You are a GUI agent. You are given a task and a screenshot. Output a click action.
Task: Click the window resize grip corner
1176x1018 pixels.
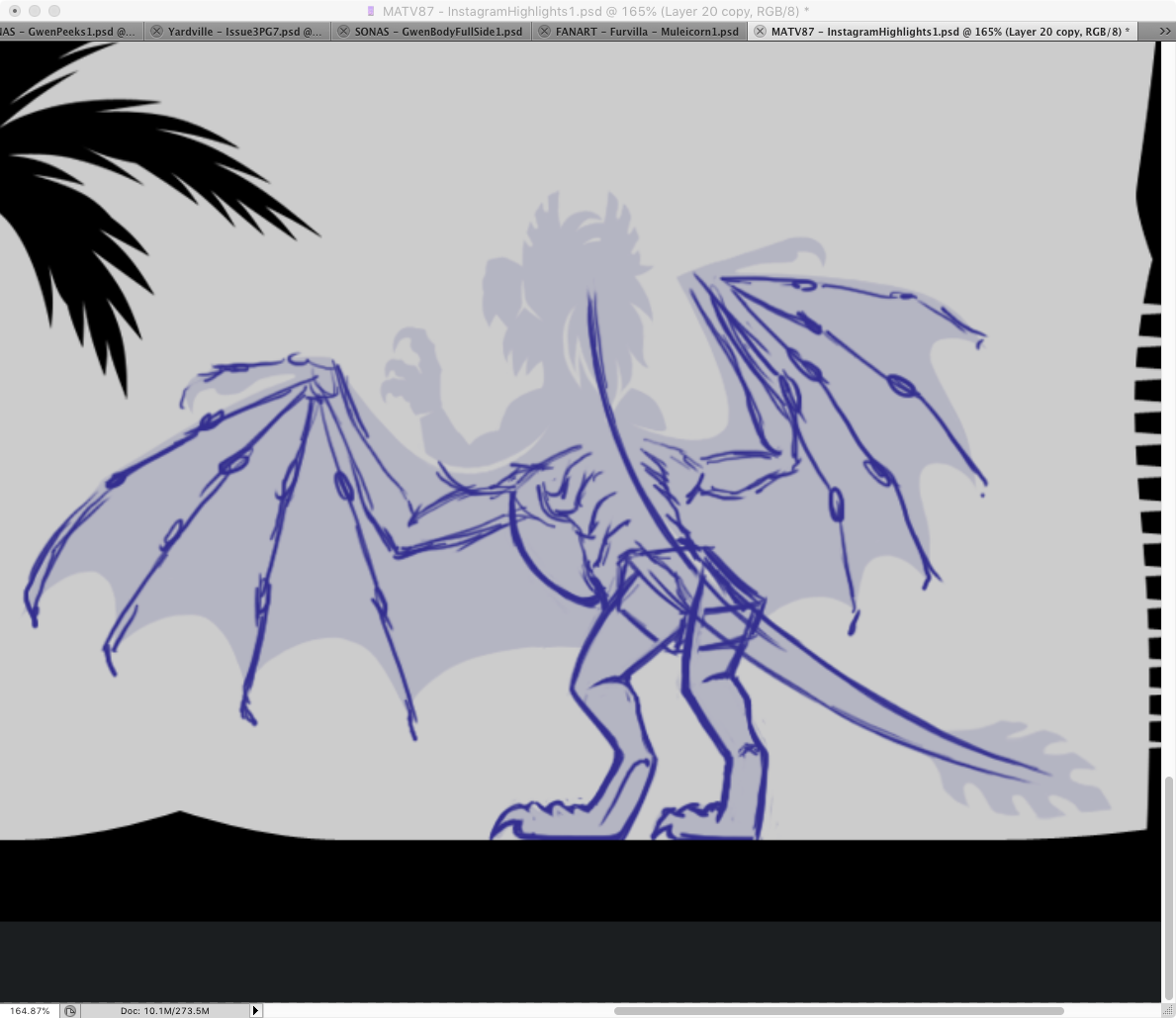[x=1168, y=1011]
